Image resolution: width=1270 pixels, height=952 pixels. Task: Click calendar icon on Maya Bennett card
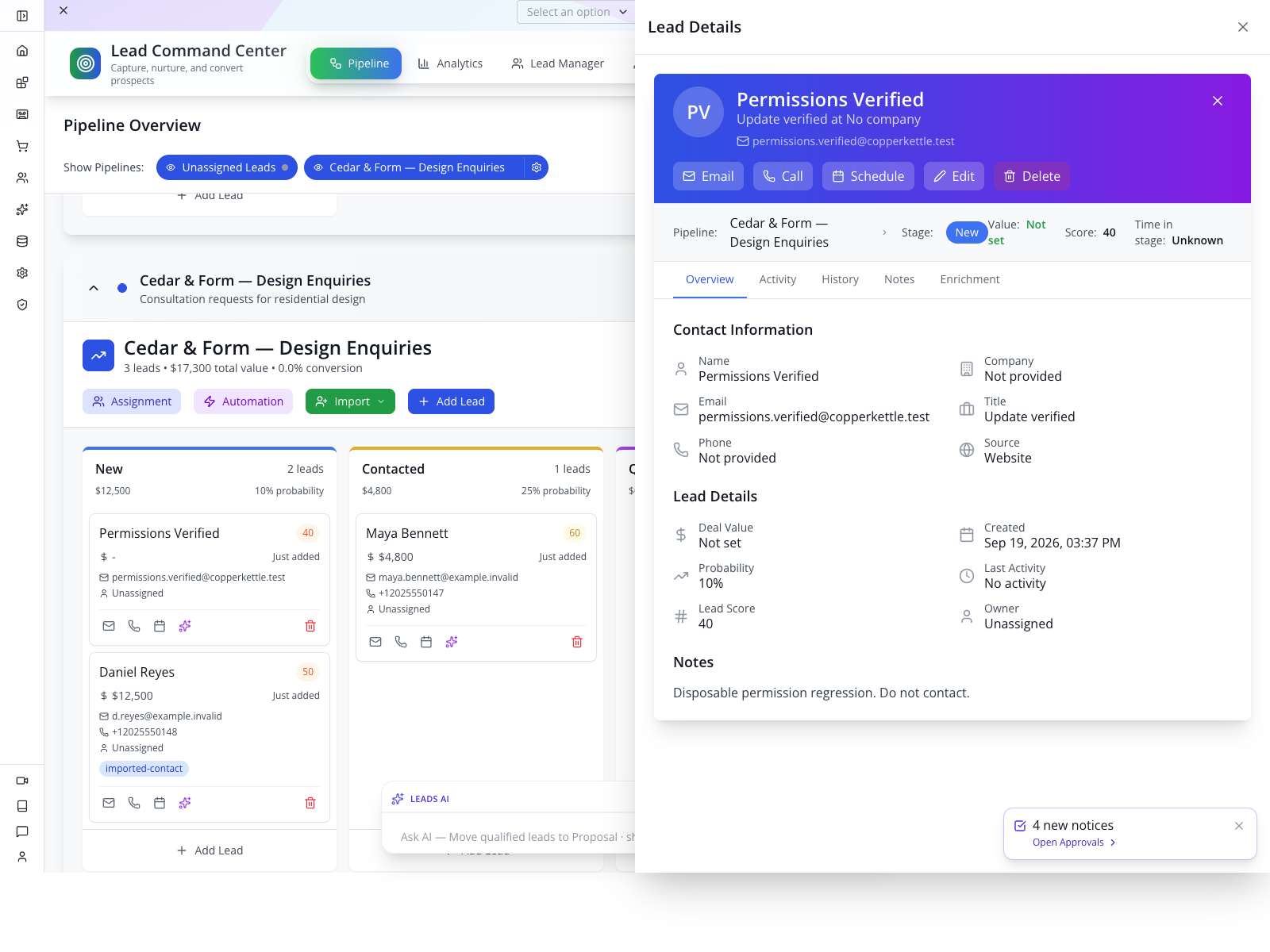click(x=426, y=642)
